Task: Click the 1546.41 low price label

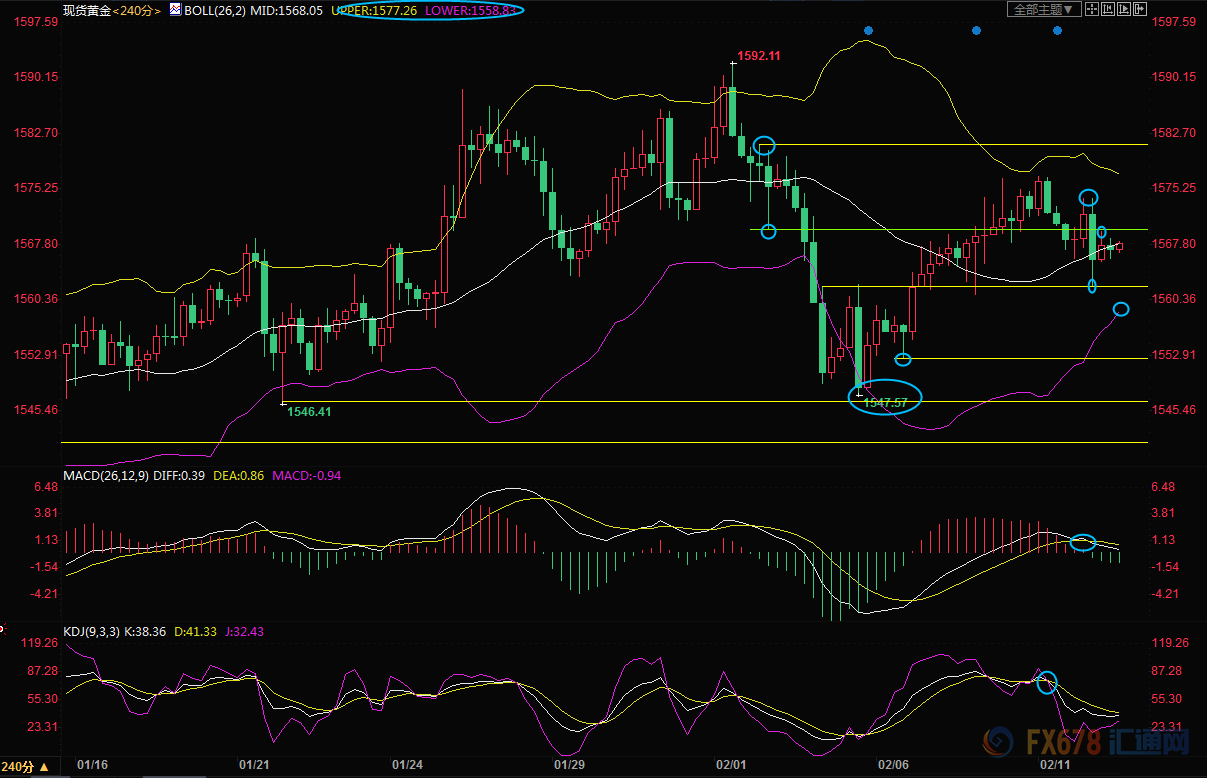Action: pos(309,411)
